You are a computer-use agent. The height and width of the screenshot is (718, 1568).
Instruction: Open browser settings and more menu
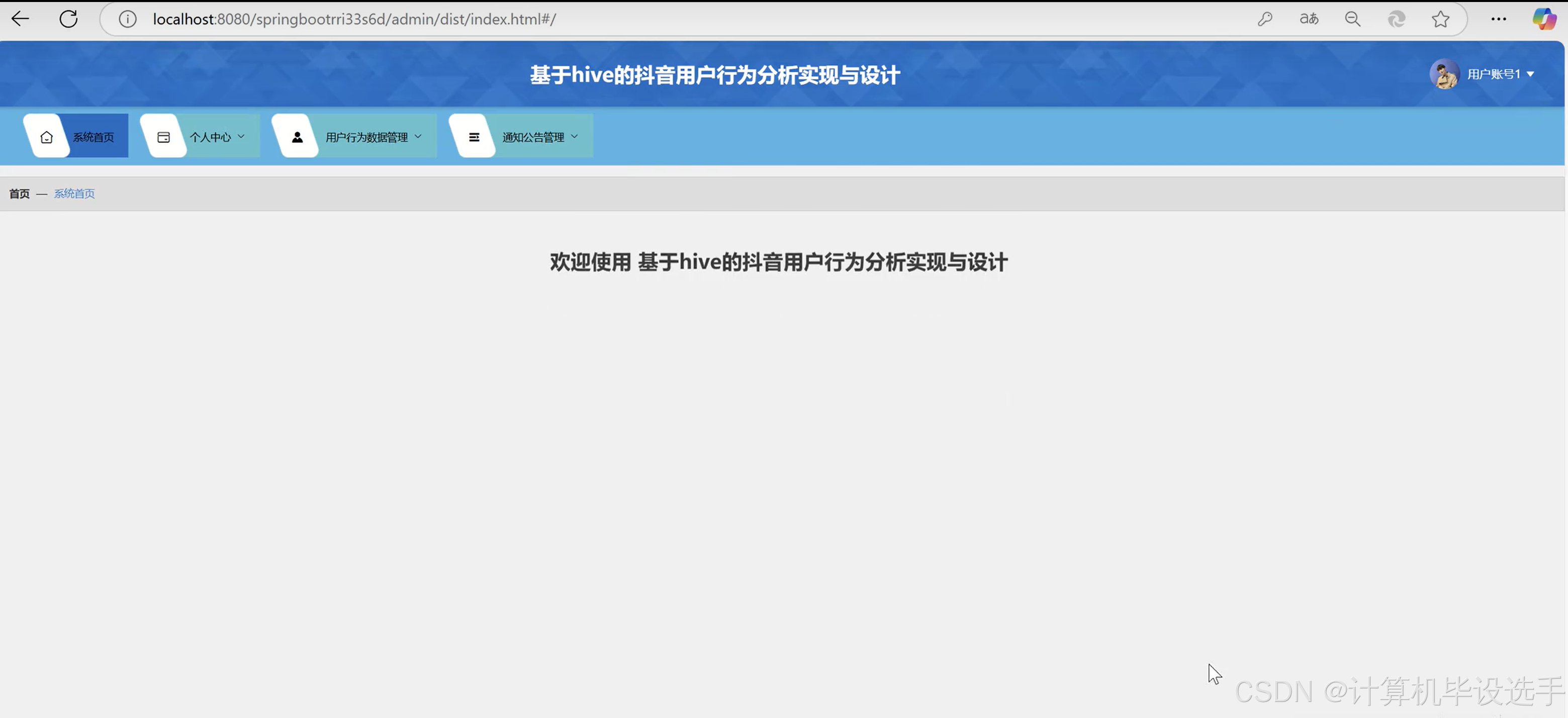[1499, 20]
